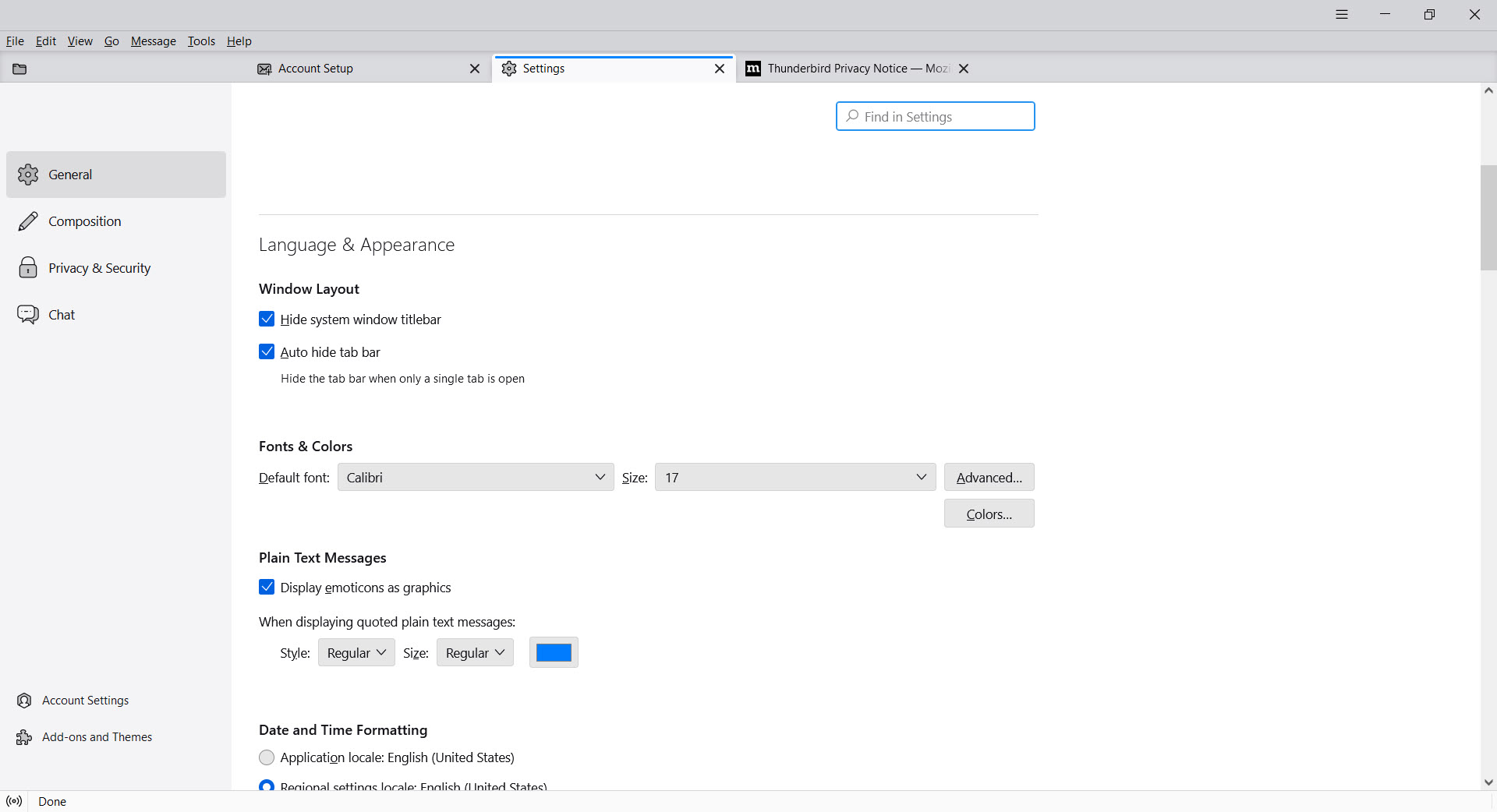The height and width of the screenshot is (812, 1497).
Task: Click the online status icon in status bar
Action: (x=14, y=801)
